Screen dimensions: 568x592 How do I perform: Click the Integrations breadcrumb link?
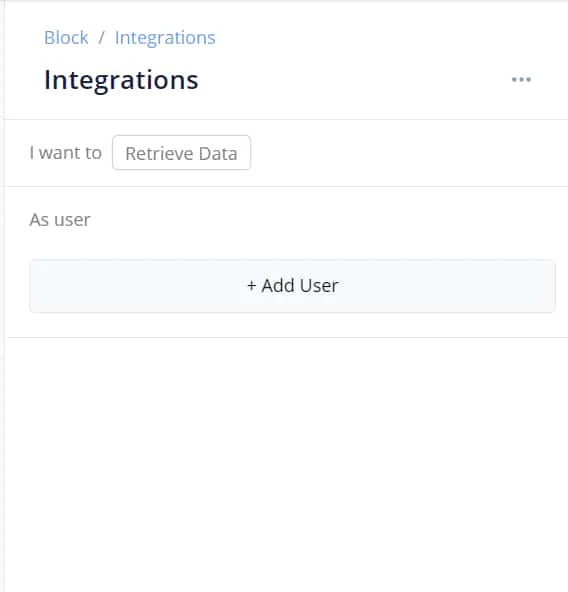pos(165,38)
